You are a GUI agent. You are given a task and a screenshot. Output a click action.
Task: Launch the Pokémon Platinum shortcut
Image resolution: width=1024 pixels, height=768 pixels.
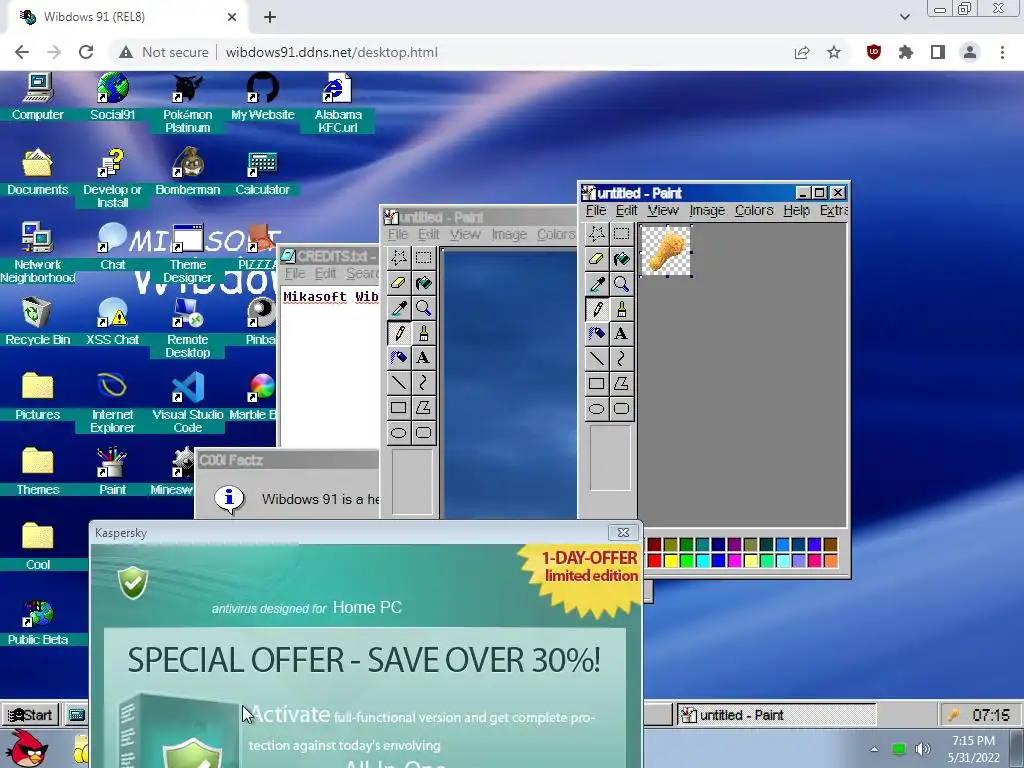pyautogui.click(x=187, y=103)
